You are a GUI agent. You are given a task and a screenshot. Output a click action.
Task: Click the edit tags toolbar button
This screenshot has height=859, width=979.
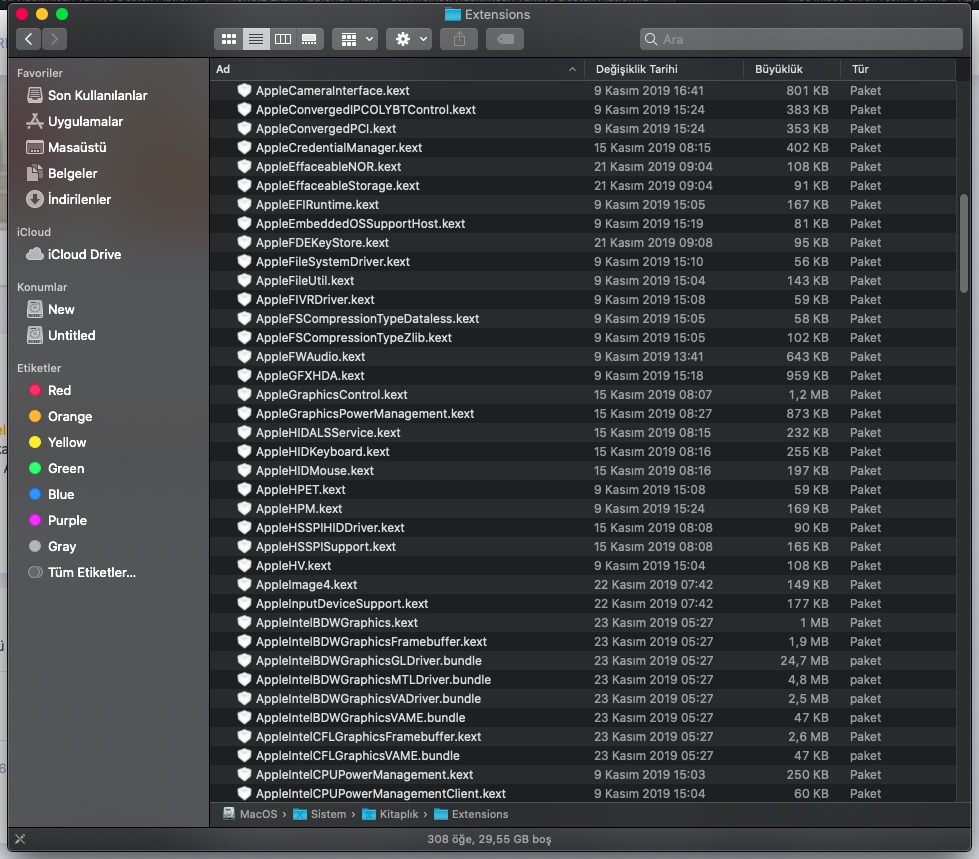coord(505,39)
